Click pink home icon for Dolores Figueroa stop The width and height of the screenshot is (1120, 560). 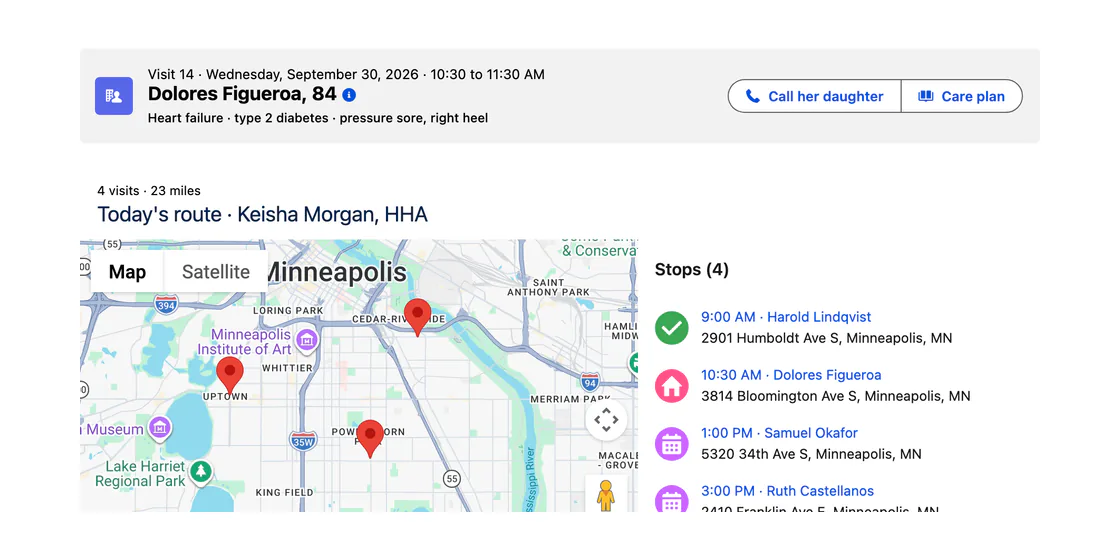(671, 386)
